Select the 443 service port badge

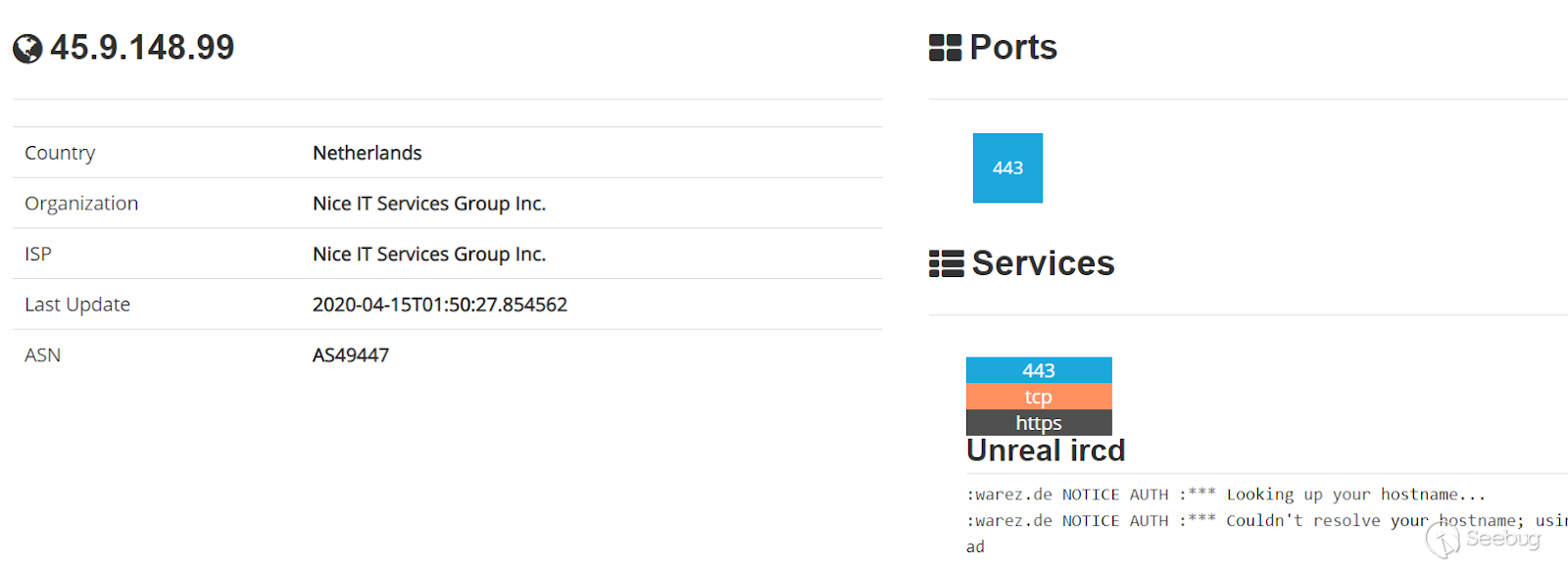(1039, 370)
